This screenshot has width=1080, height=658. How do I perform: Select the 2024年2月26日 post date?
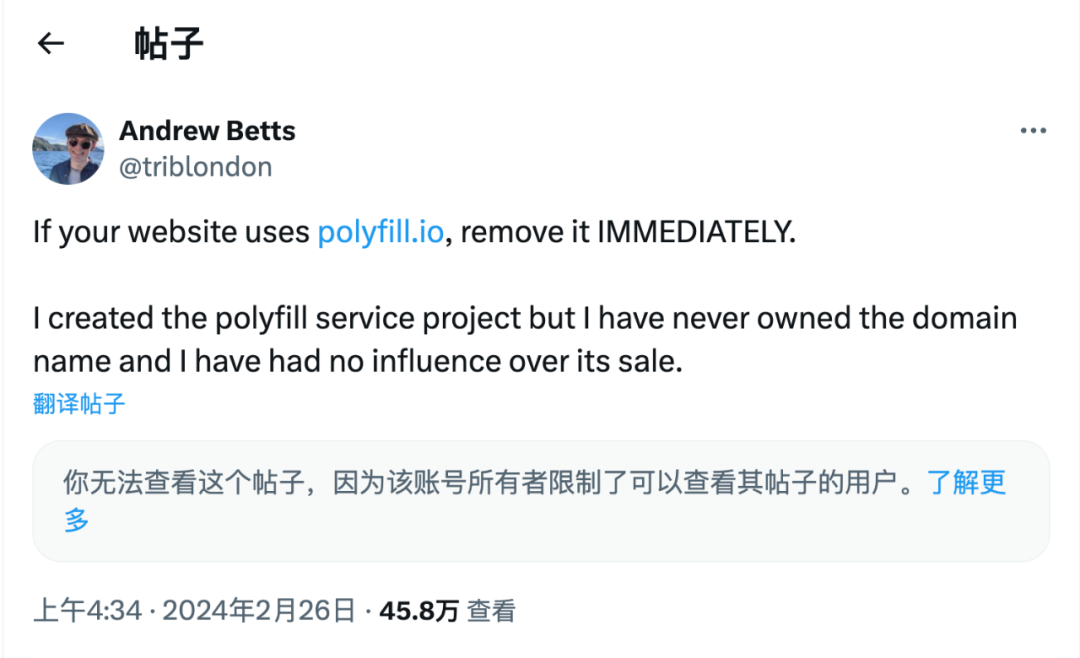(259, 610)
